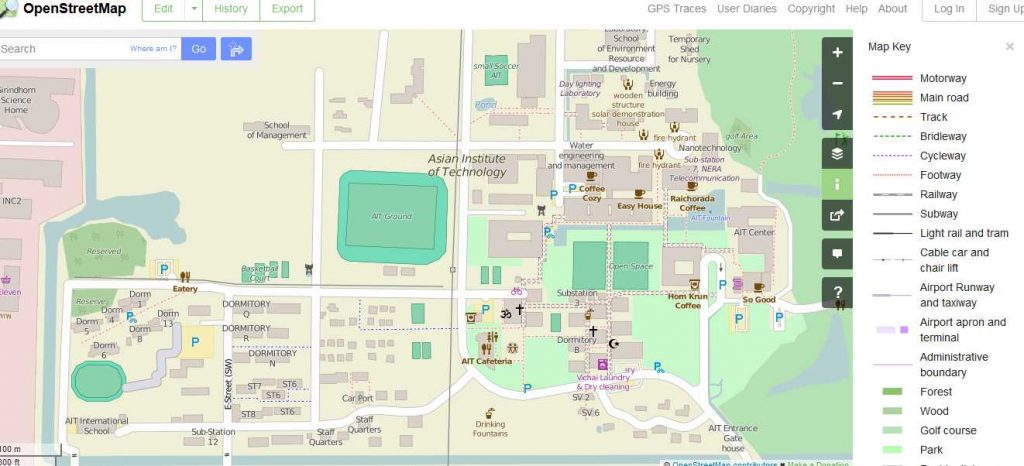1024x466 pixels.
Task: Click the Make a Donation link
Action: coord(819,463)
